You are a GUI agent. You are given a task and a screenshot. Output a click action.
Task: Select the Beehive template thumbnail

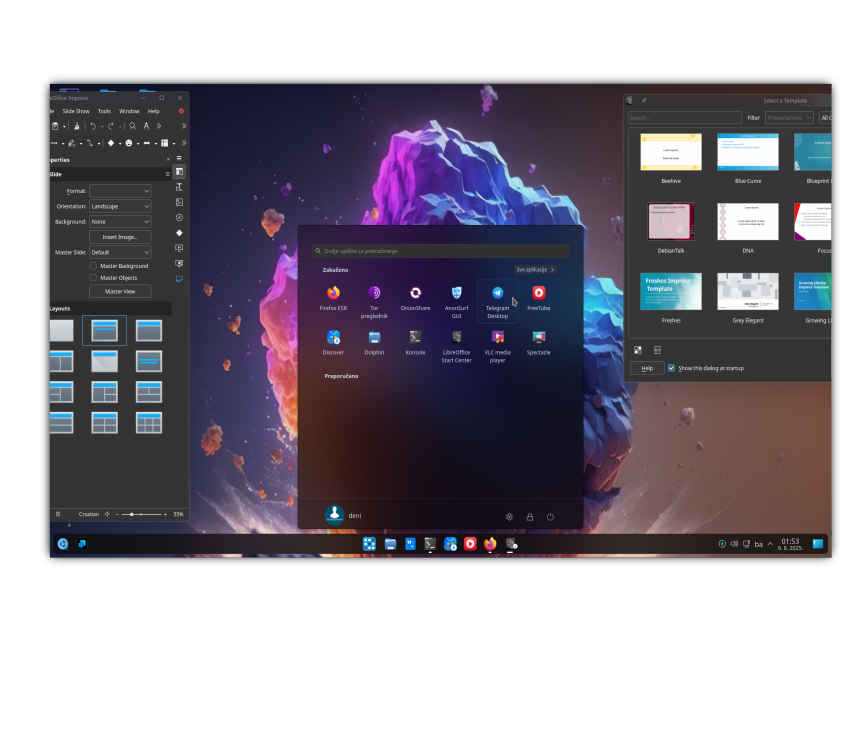click(671, 152)
